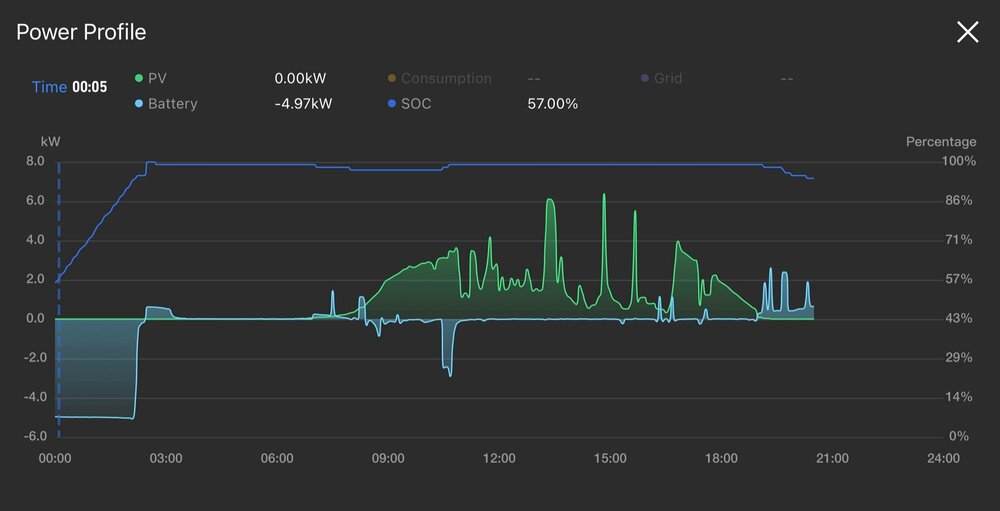Image resolution: width=1000 pixels, height=511 pixels.
Task: Toggle the Battery series in legend
Action: (x=166, y=103)
